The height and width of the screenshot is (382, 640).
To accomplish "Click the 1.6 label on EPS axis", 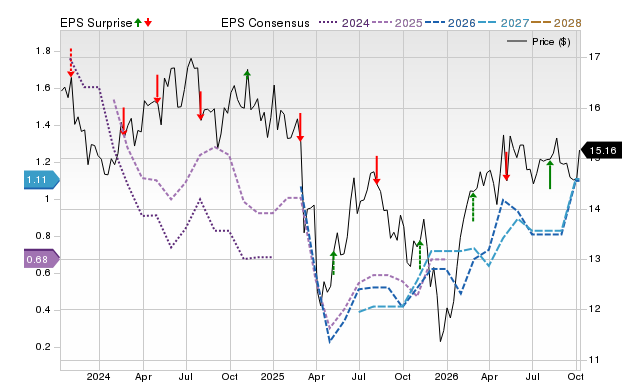I will pos(43,88).
